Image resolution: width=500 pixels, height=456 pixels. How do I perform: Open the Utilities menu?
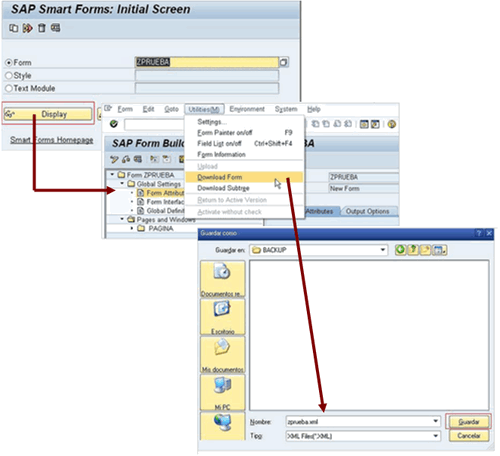[x=204, y=109]
